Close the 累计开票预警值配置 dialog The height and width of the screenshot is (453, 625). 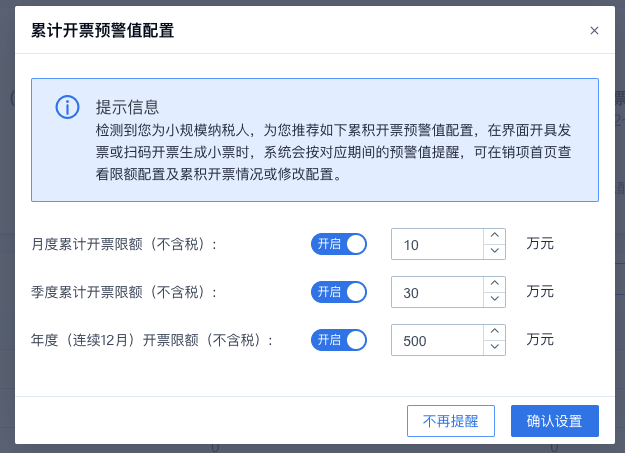click(594, 31)
